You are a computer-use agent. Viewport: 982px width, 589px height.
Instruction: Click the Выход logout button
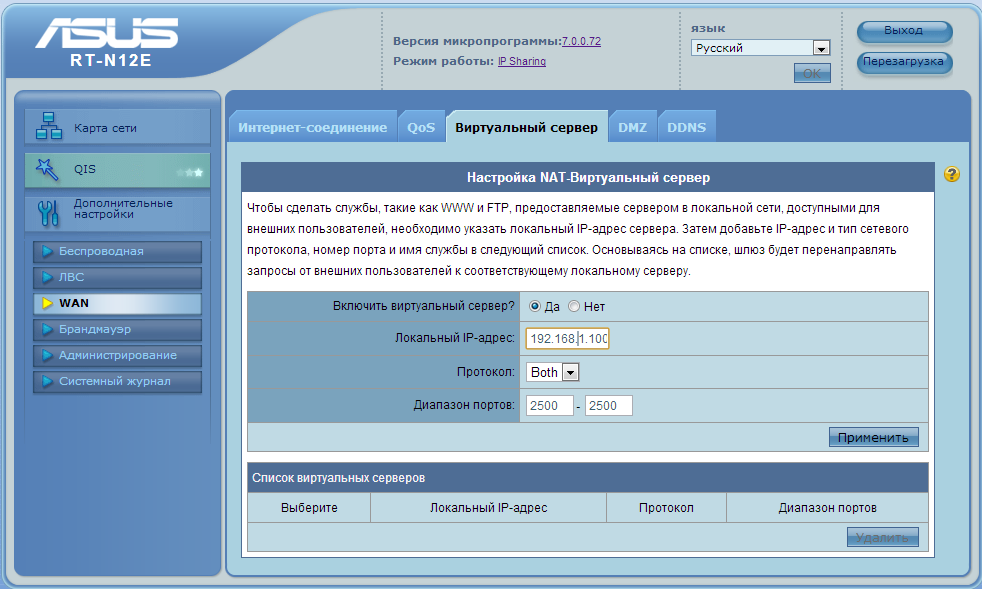(x=903, y=31)
